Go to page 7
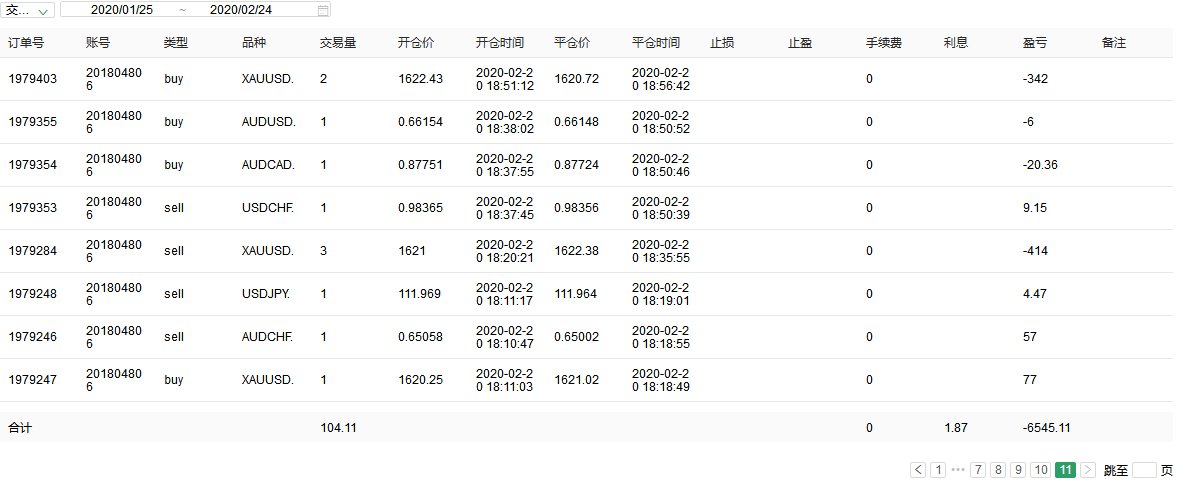Screen dimensions: 1187x492 [977, 470]
